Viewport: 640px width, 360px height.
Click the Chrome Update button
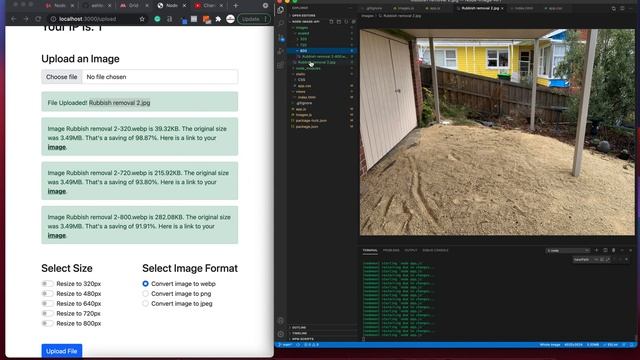(254, 19)
